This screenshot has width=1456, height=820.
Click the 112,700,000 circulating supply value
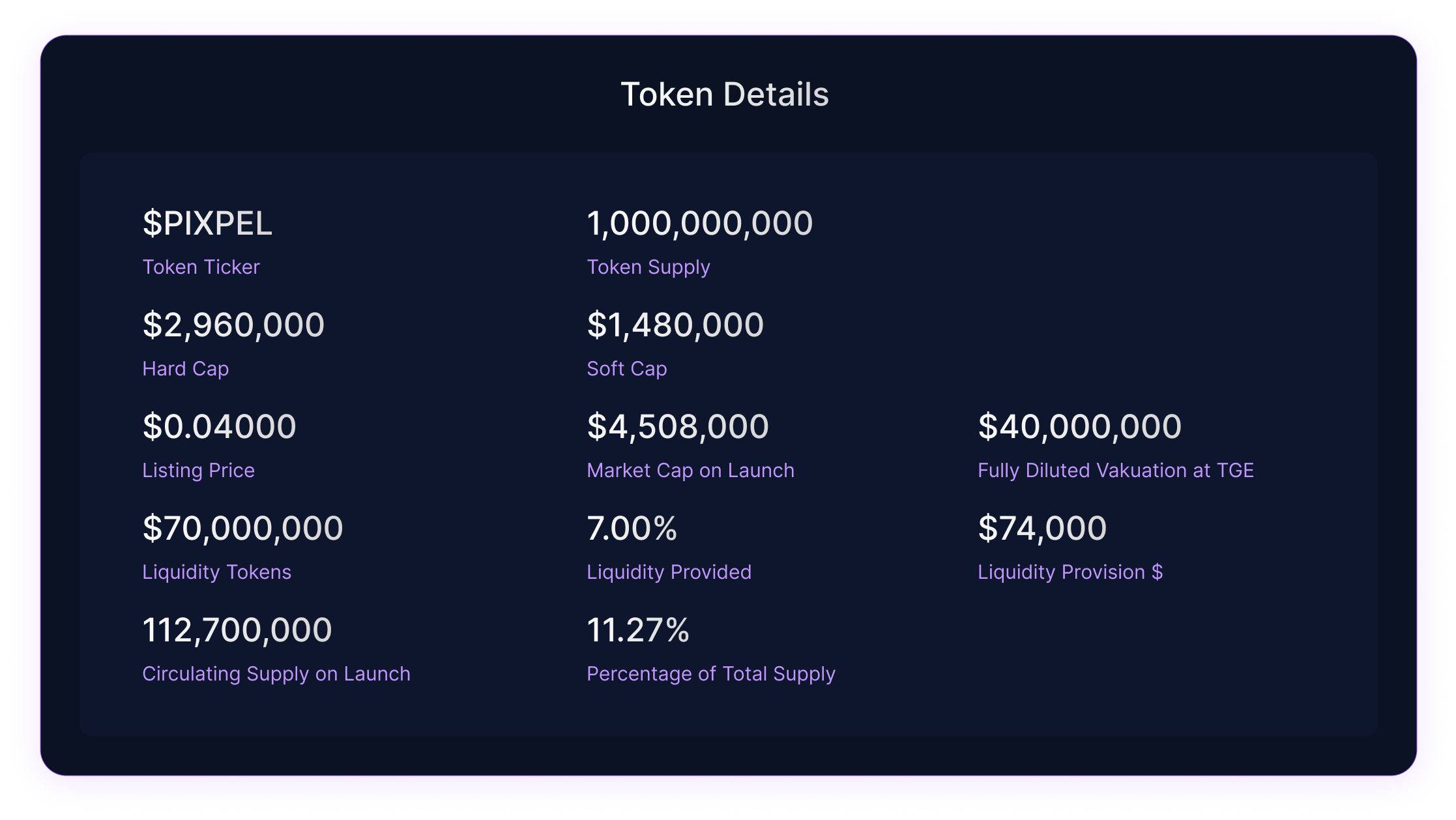point(237,630)
